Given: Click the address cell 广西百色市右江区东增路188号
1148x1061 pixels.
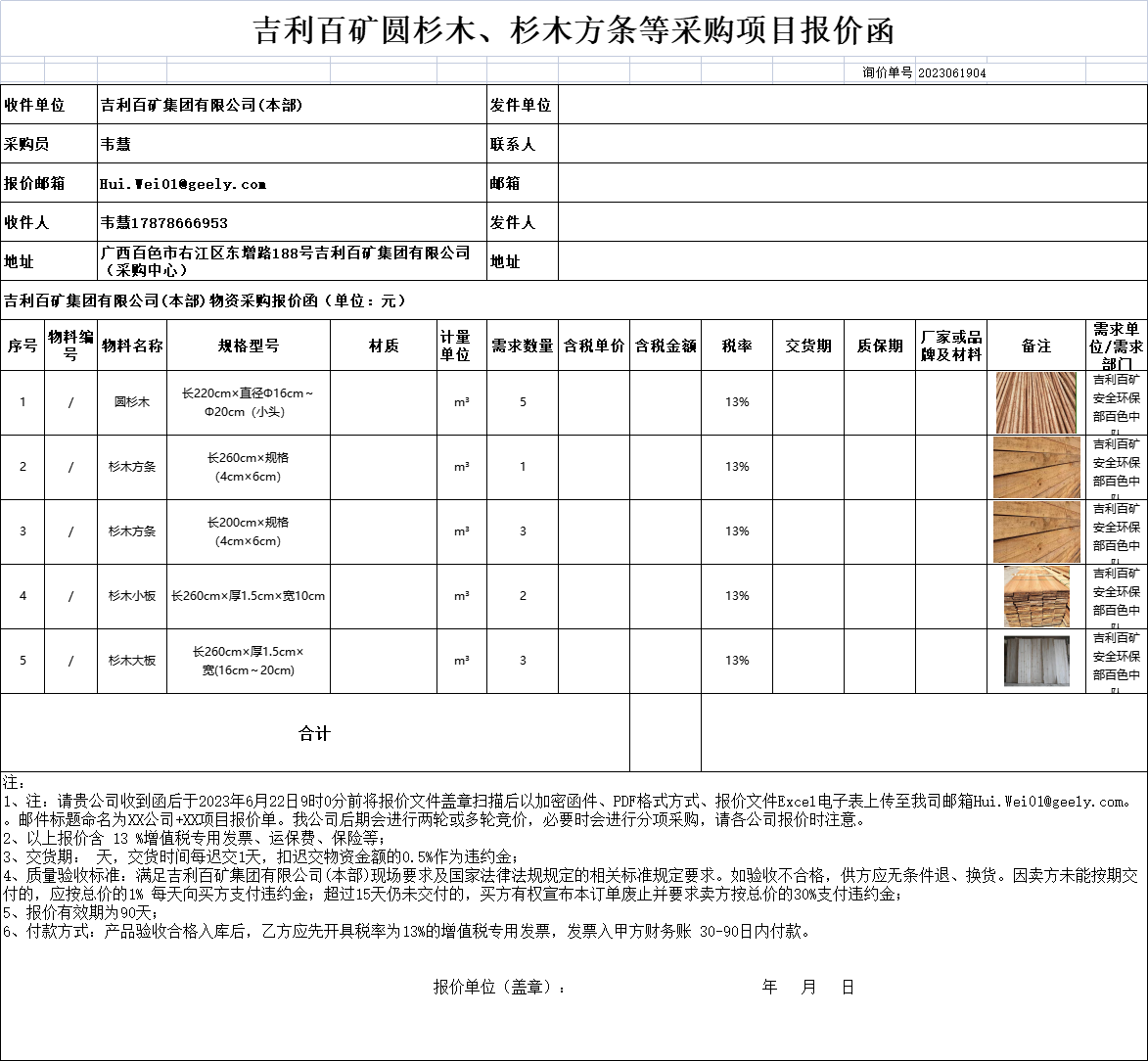Looking at the screenshot, I should pyautogui.click(x=292, y=261).
